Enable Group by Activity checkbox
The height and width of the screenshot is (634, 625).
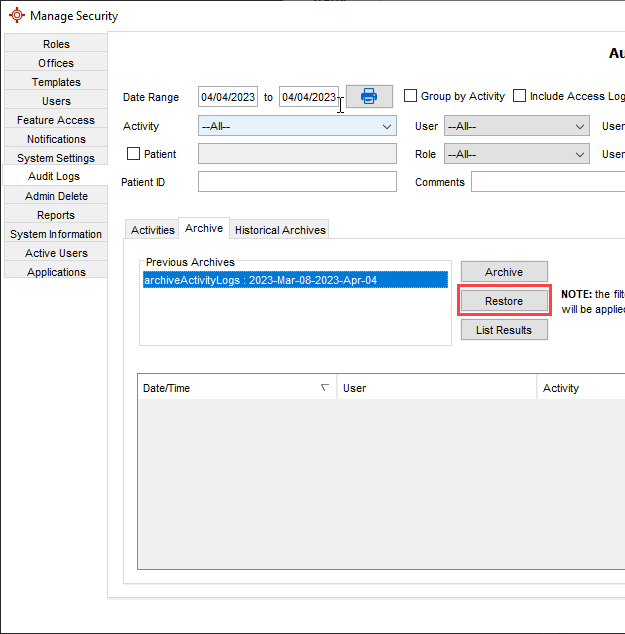(411, 96)
